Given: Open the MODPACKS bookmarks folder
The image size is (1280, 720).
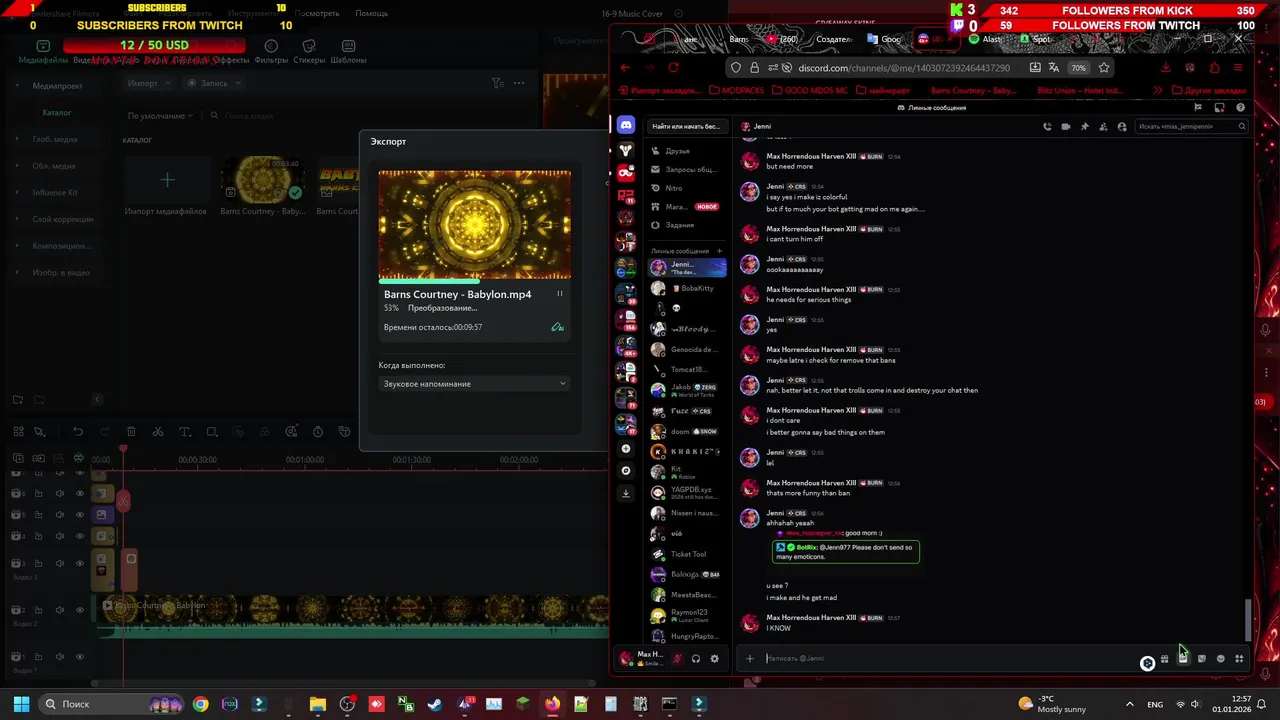Looking at the screenshot, I should click(x=739, y=90).
